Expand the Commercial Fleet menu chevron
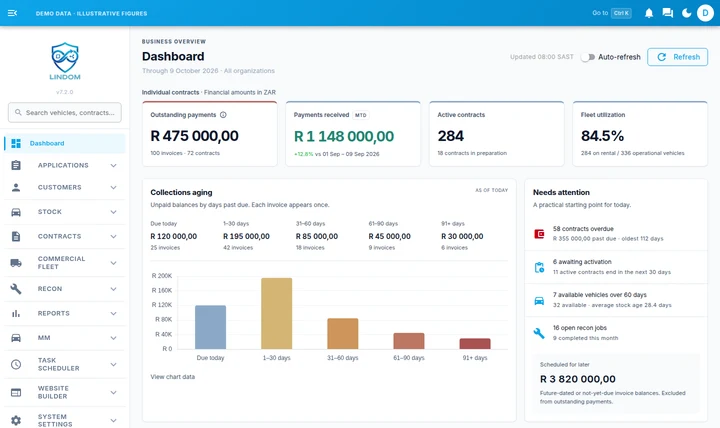 pos(113,263)
